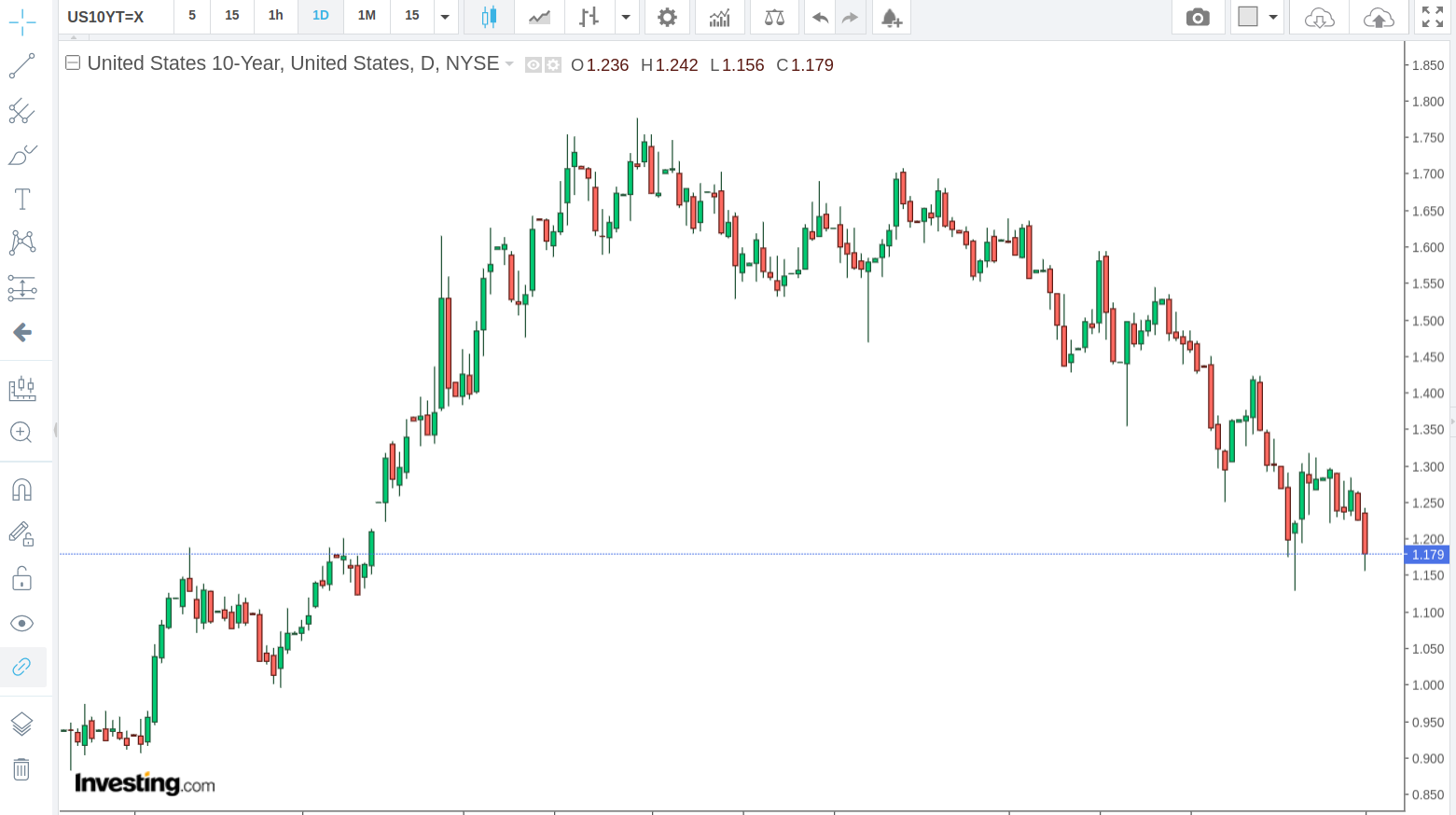Switch to the area chart style
The image size is (1456, 815).
click(x=539, y=17)
